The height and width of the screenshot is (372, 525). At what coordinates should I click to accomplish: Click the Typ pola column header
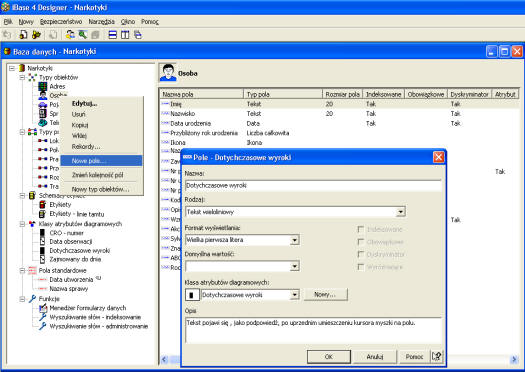[283, 94]
